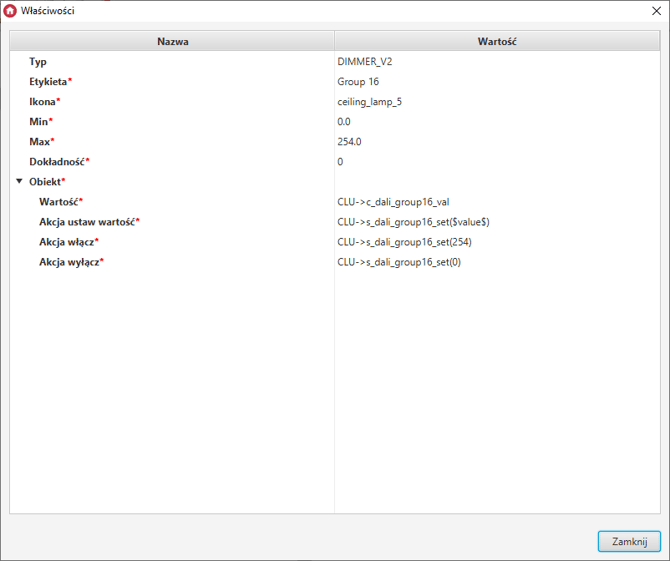The width and height of the screenshot is (670, 561).
Task: Click the Zamknij button
Action: point(629,541)
